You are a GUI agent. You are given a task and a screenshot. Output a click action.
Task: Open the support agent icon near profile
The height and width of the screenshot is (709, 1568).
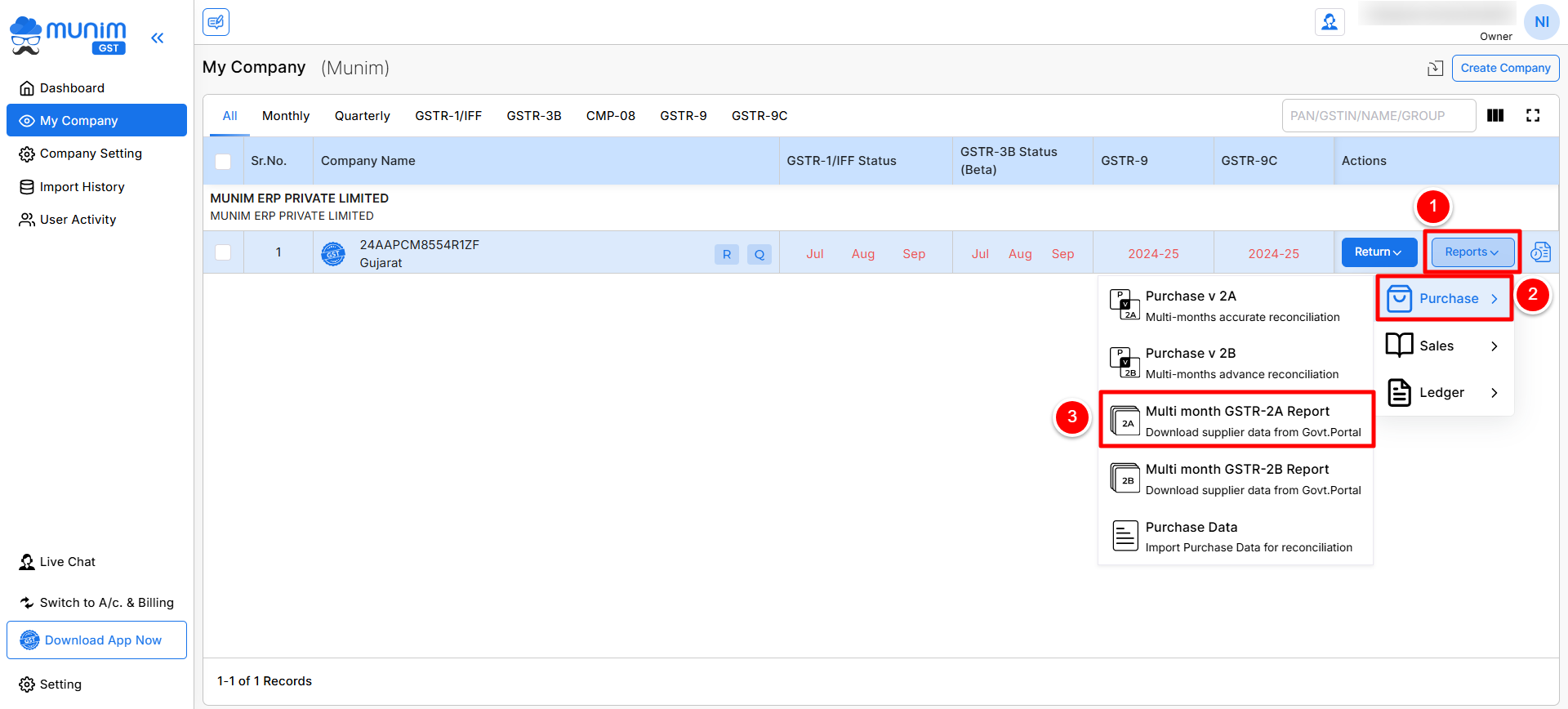(x=1330, y=22)
